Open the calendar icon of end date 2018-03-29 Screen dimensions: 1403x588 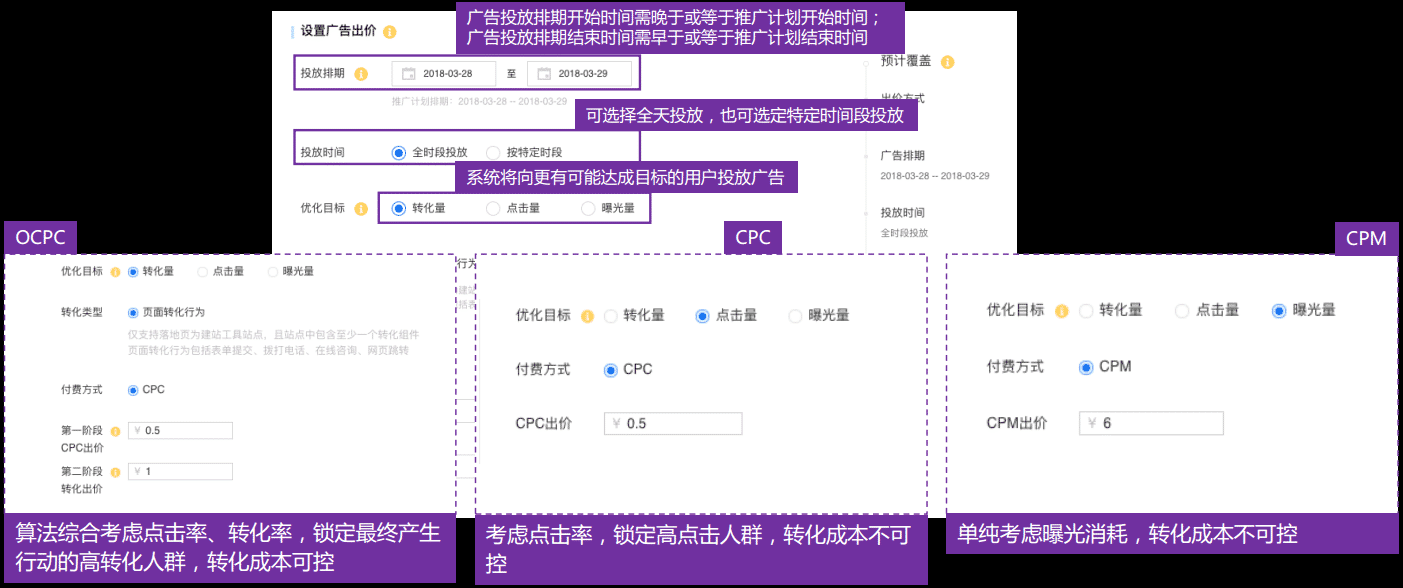[x=544, y=73]
